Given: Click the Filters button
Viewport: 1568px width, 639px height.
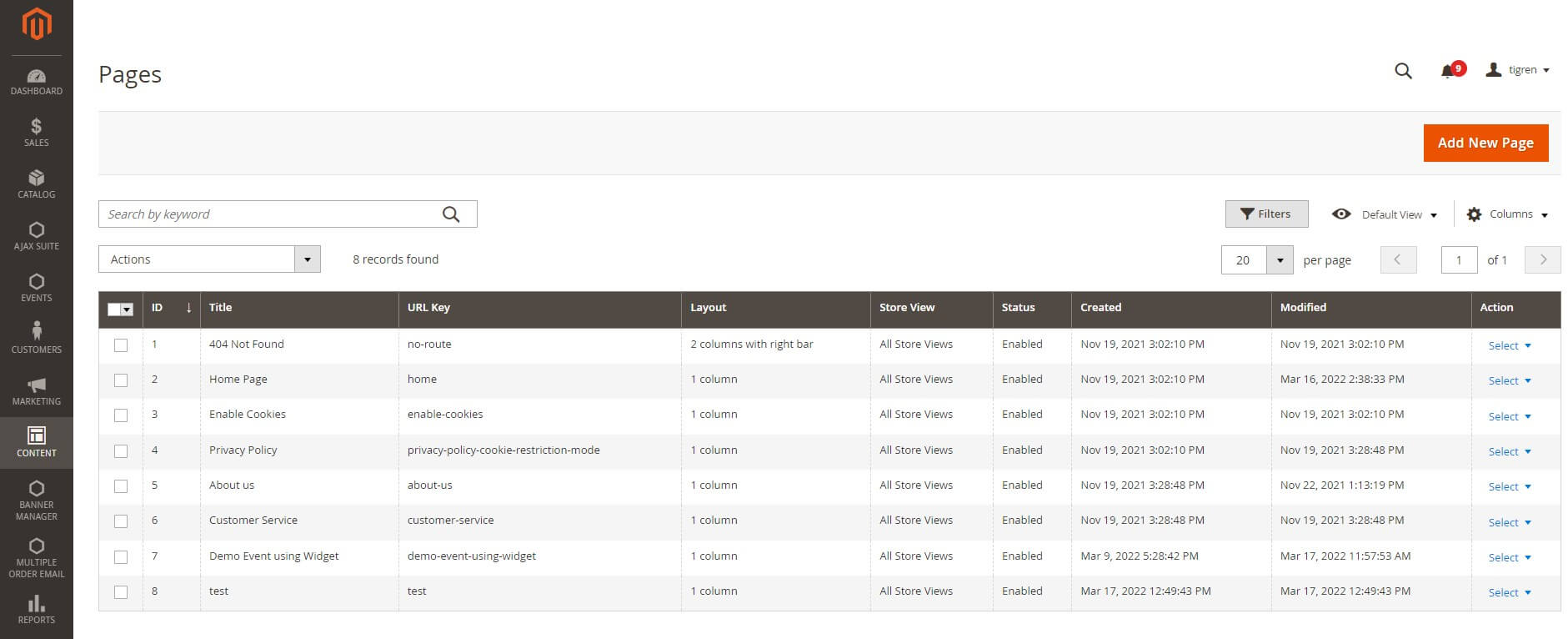Looking at the screenshot, I should [1265, 214].
